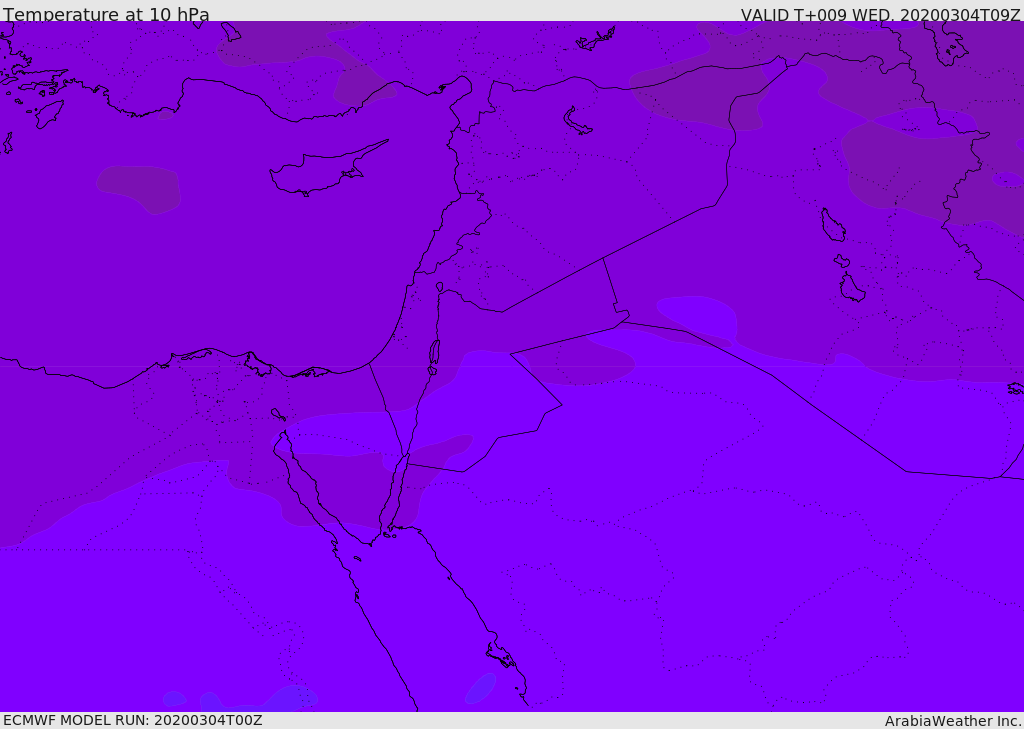The height and width of the screenshot is (729, 1024).
Task: Click the island of Rhodes near Turkey
Action: click(x=49, y=113)
